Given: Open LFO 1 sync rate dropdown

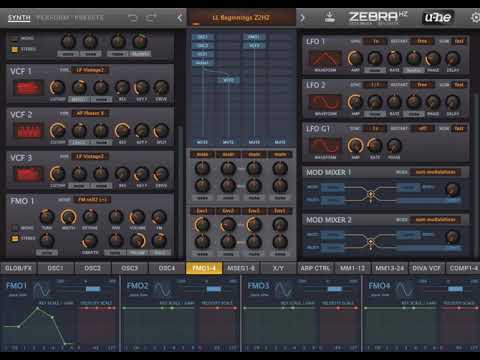Looking at the screenshot, I should tap(376, 41).
